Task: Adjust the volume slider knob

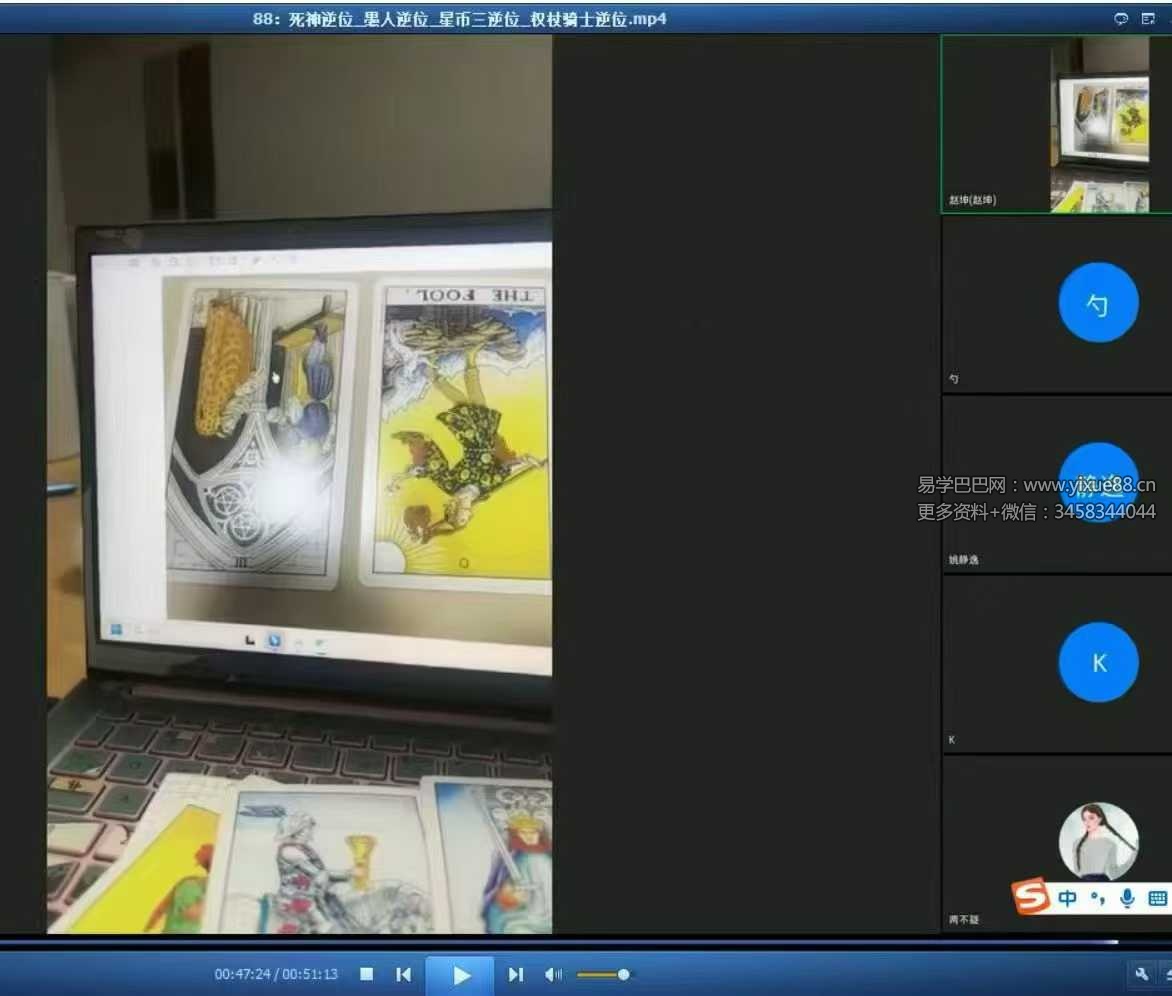Action: [x=623, y=974]
